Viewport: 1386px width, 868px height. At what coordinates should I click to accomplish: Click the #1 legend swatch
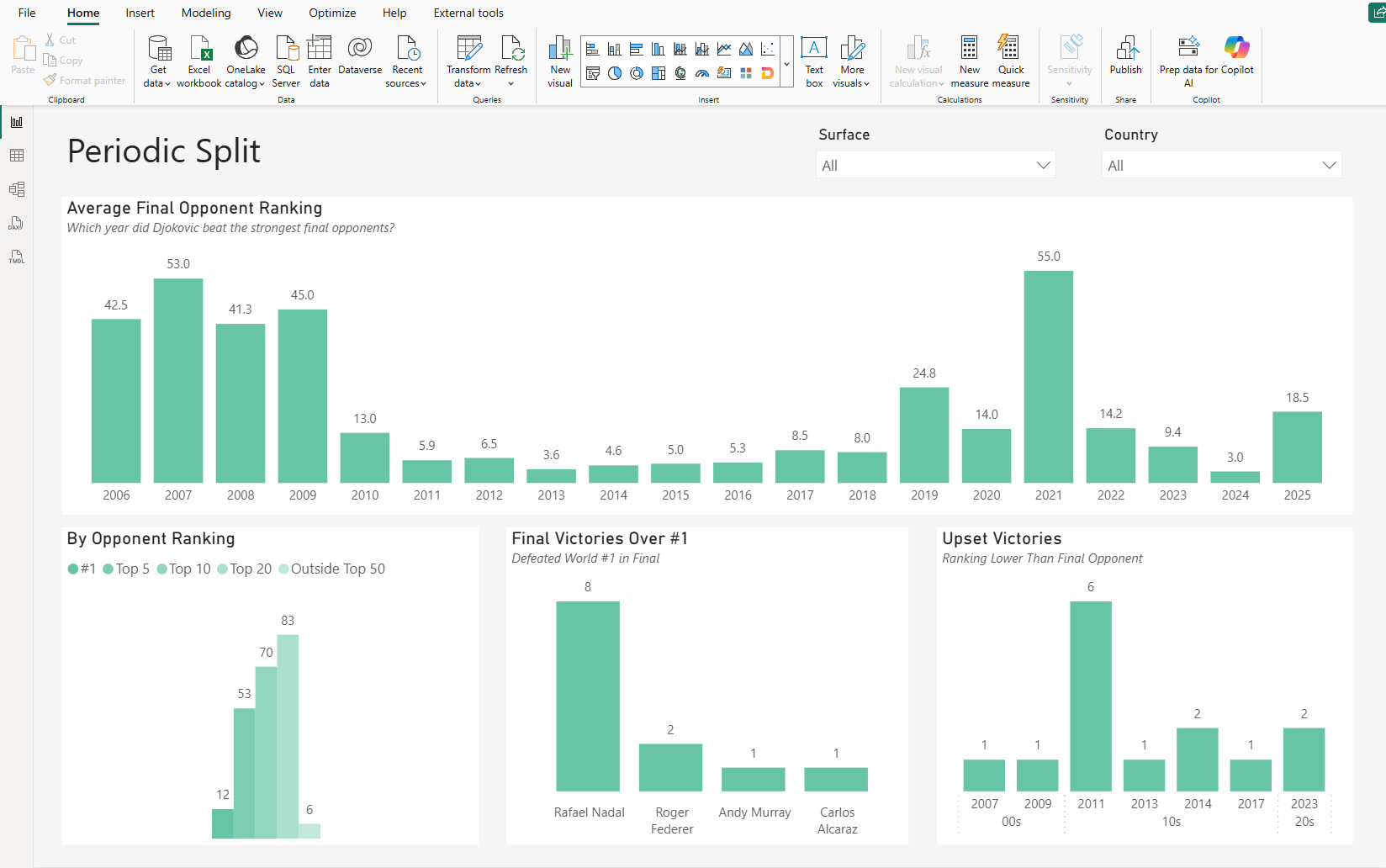[73, 569]
